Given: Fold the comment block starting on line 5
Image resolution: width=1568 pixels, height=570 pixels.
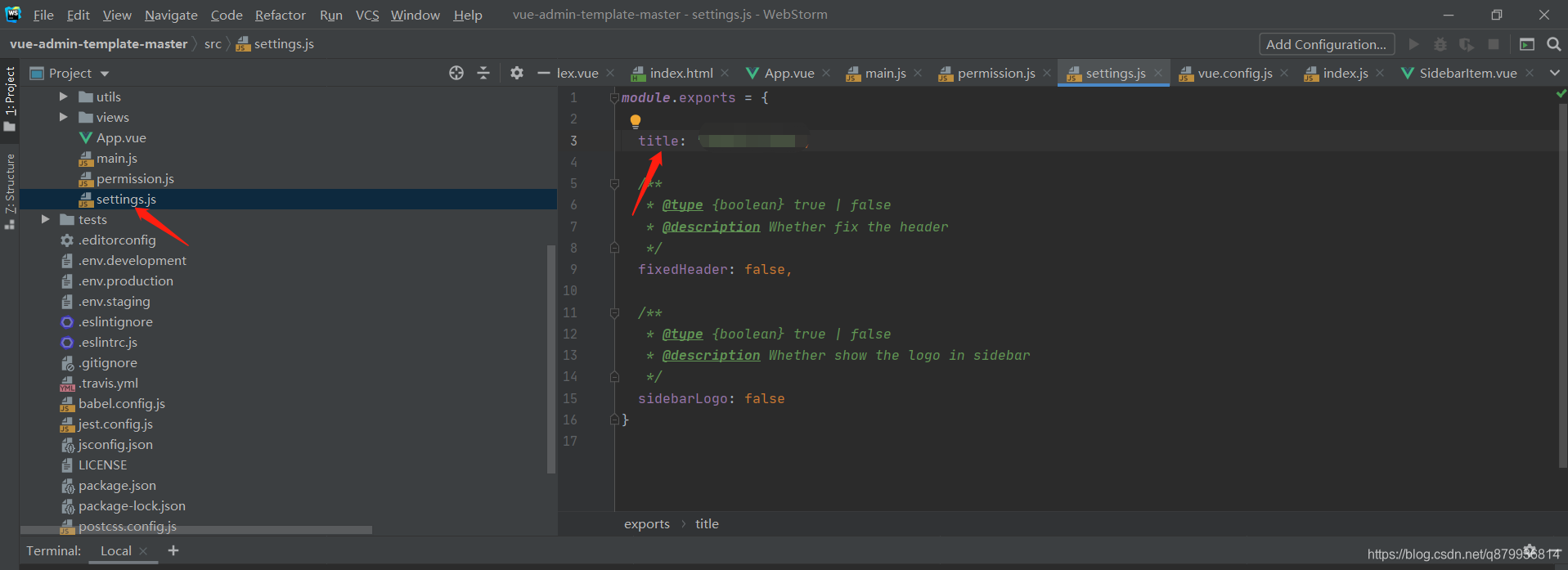Looking at the screenshot, I should 614,183.
